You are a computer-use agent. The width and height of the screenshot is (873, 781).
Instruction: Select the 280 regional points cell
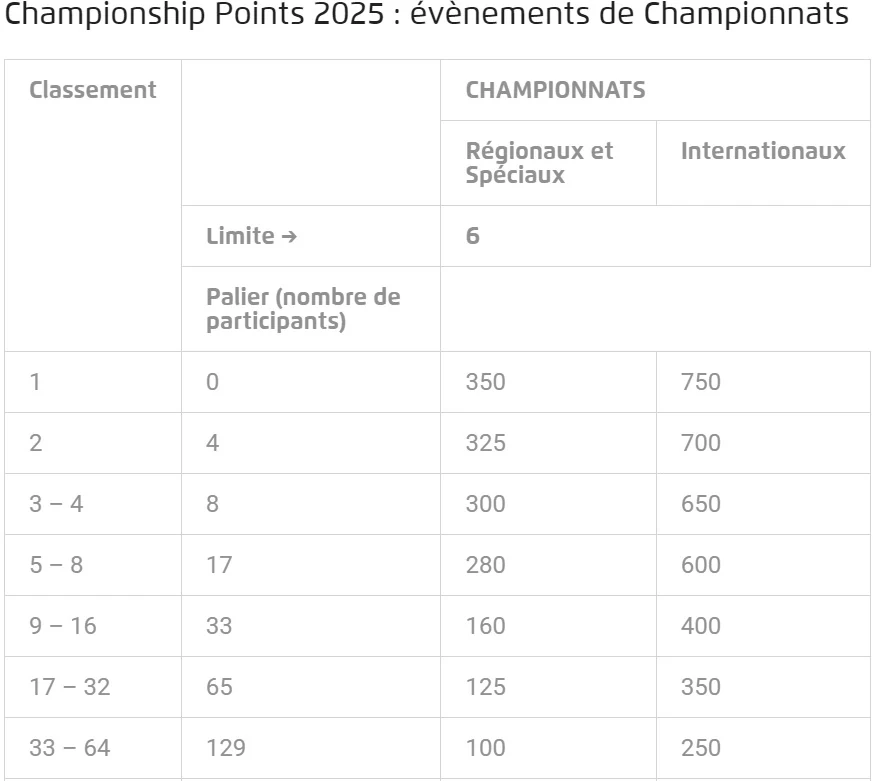click(548, 565)
